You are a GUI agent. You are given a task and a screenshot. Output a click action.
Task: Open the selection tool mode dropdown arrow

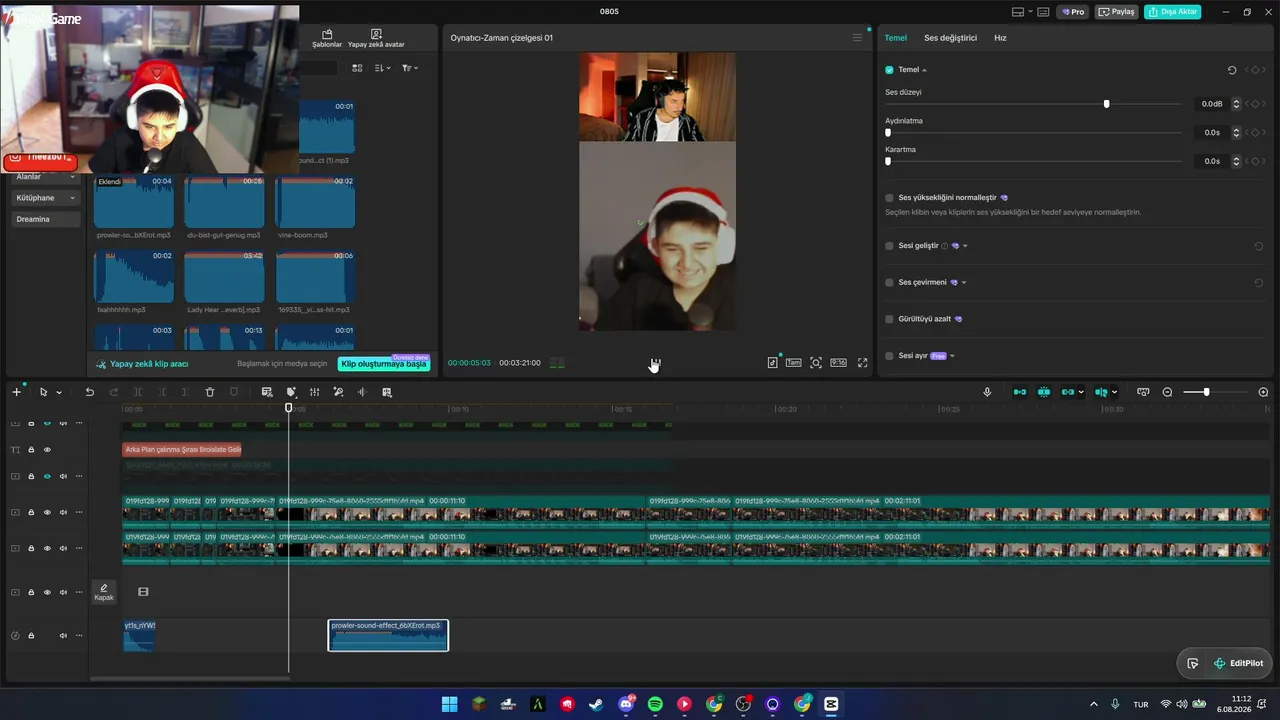coord(59,393)
